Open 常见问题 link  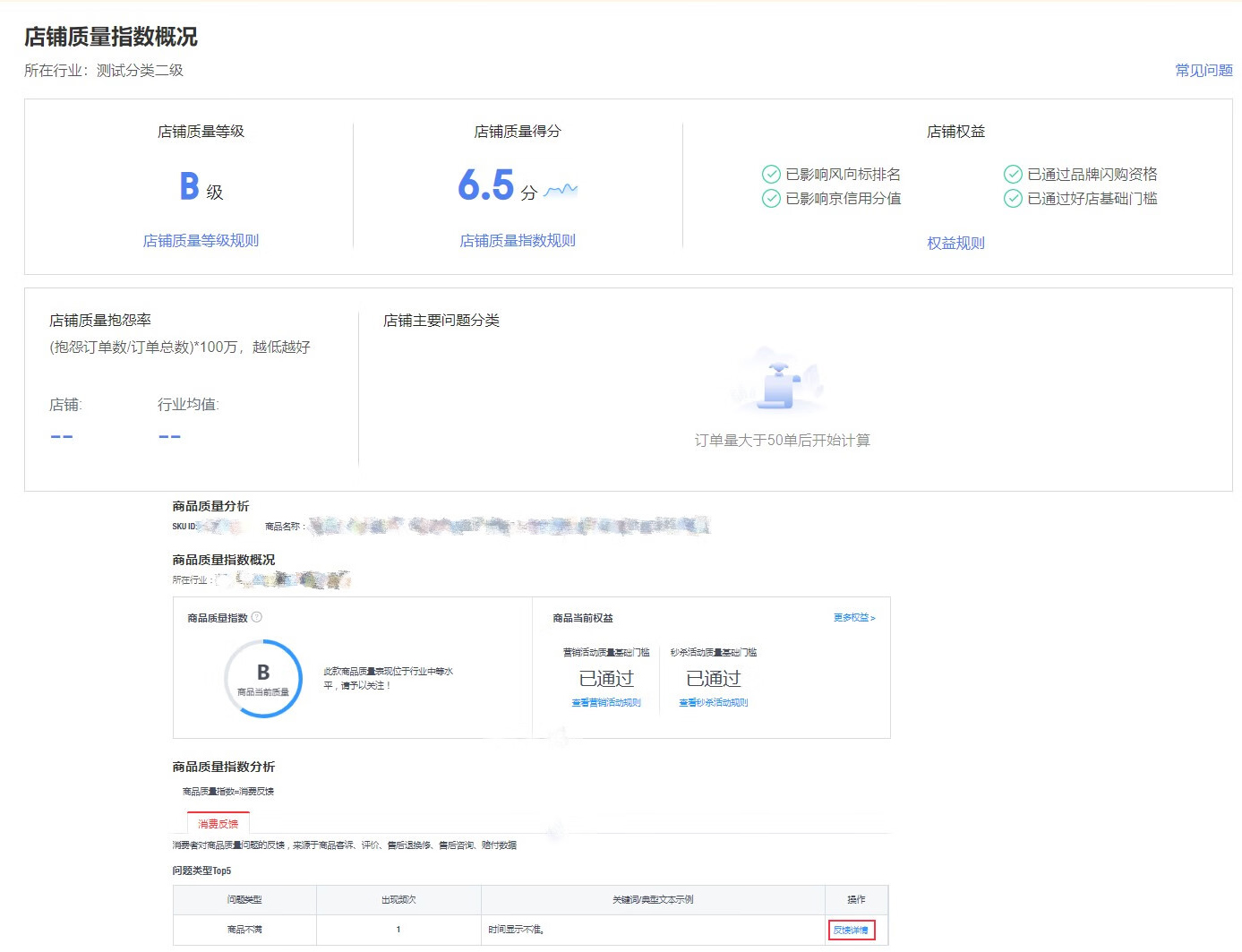click(x=1203, y=71)
